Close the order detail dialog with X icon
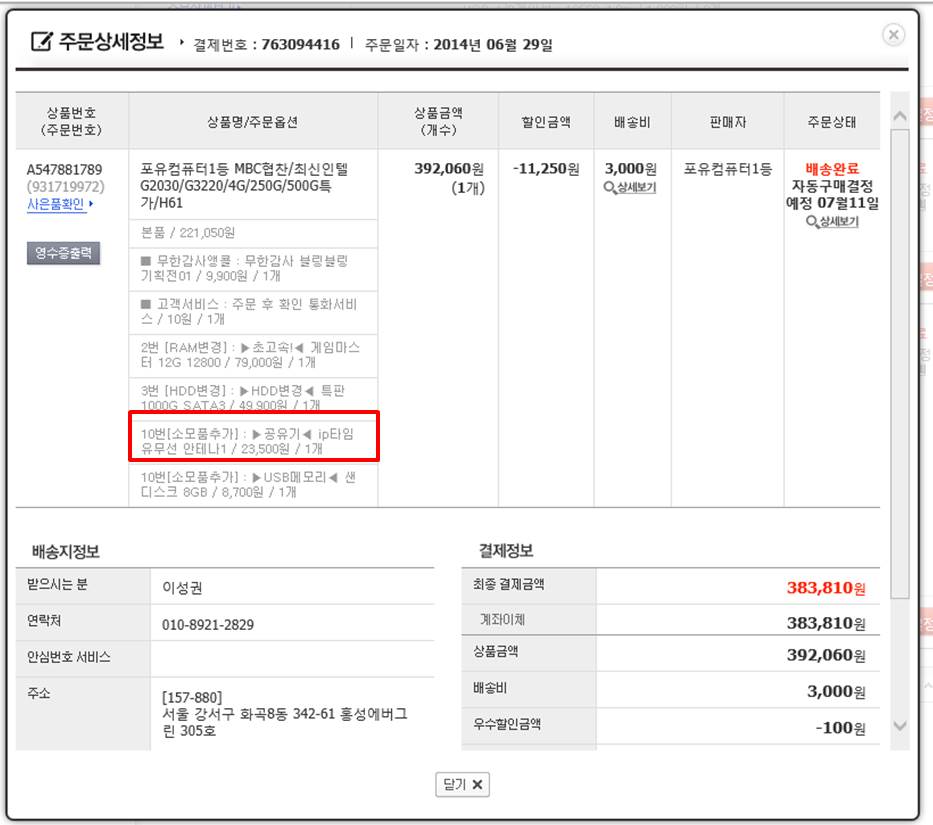Image resolution: width=933 pixels, height=825 pixels. point(893,35)
